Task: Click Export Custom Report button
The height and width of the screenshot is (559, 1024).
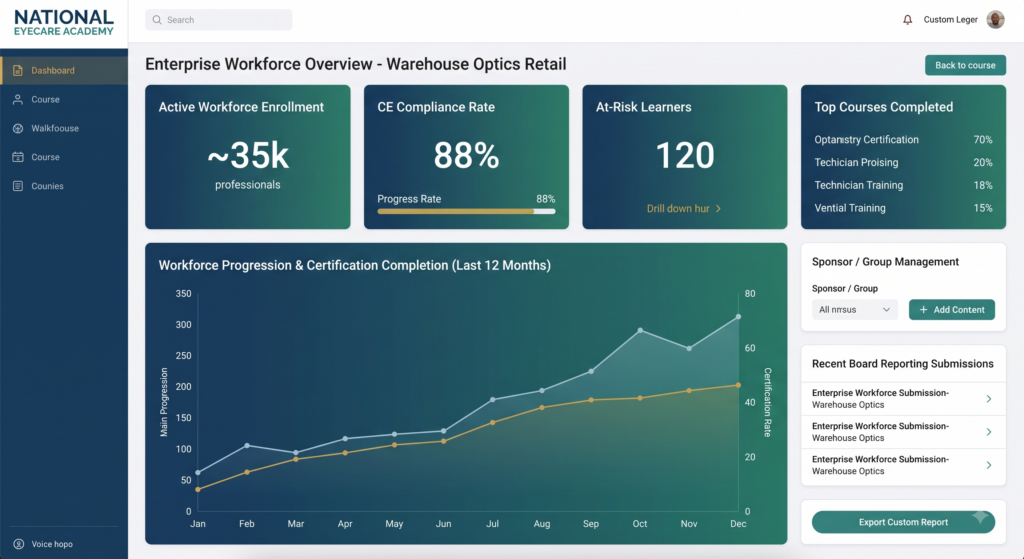Action: pyautogui.click(x=903, y=522)
